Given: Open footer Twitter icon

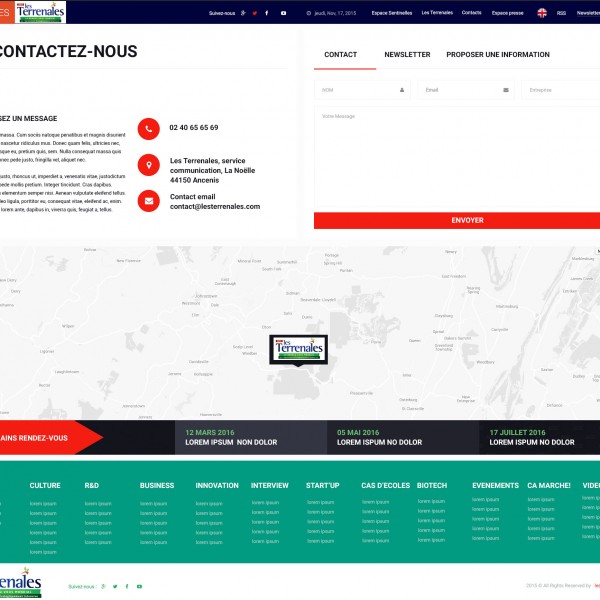Looking at the screenshot, I should click(115, 586).
